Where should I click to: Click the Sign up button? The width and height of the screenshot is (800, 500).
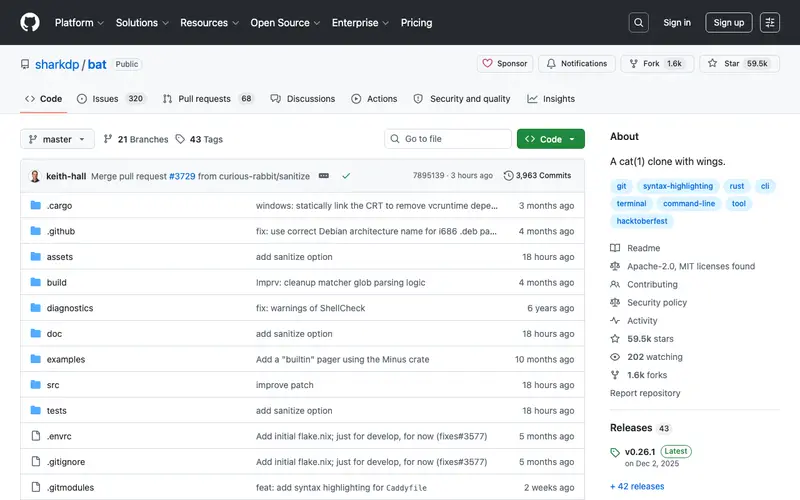pyautogui.click(x=729, y=22)
